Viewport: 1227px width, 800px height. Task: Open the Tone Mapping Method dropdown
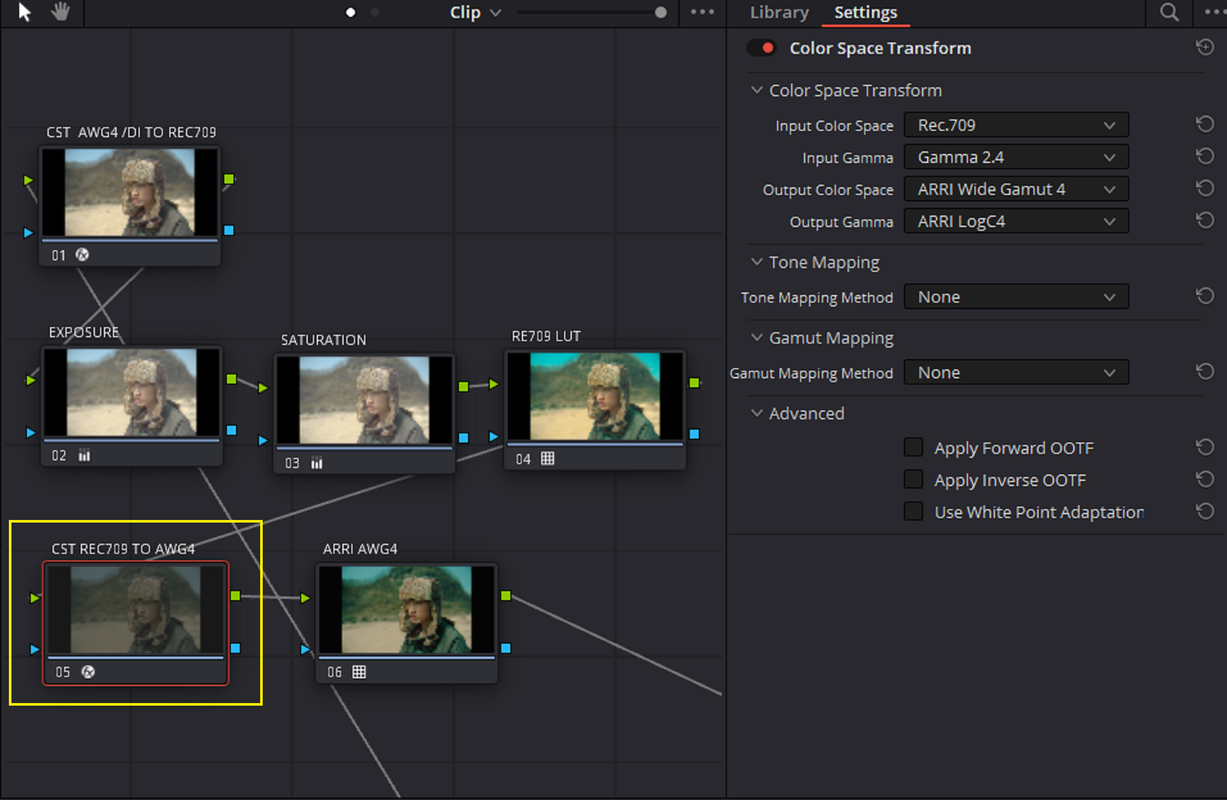(1016, 297)
